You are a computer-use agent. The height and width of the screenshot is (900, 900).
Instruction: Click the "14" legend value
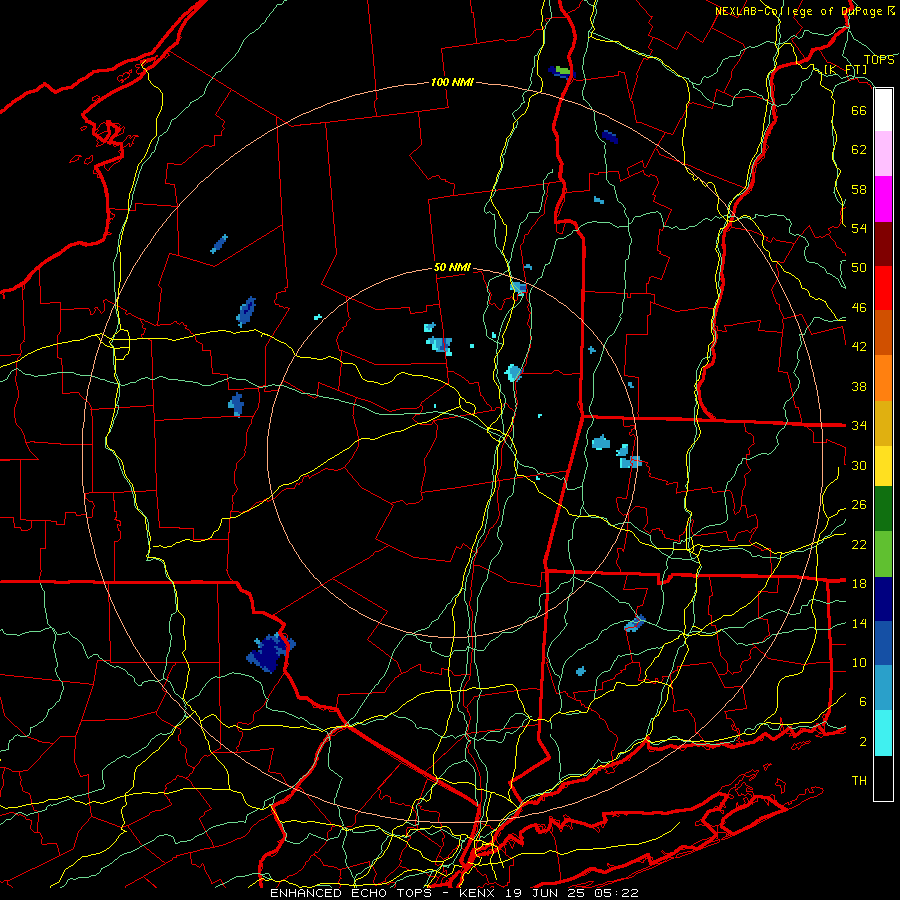coord(859,623)
